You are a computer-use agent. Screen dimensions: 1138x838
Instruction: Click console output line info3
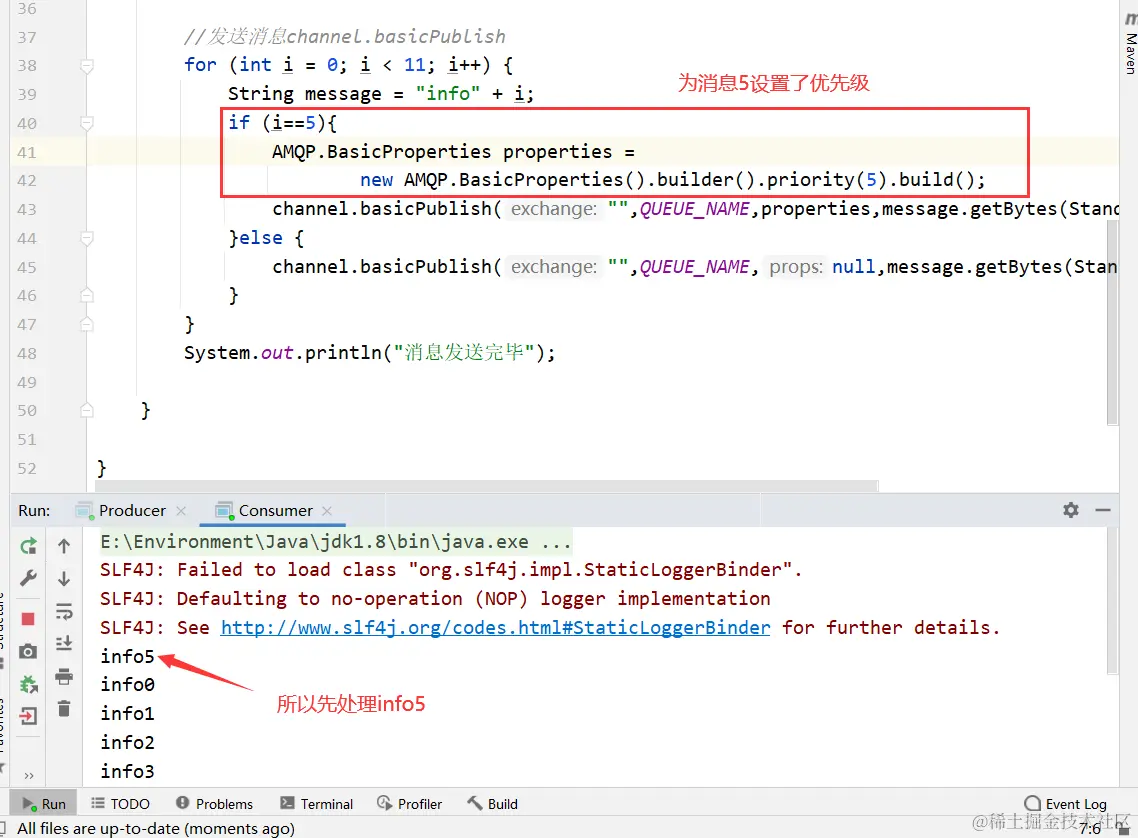point(128,771)
